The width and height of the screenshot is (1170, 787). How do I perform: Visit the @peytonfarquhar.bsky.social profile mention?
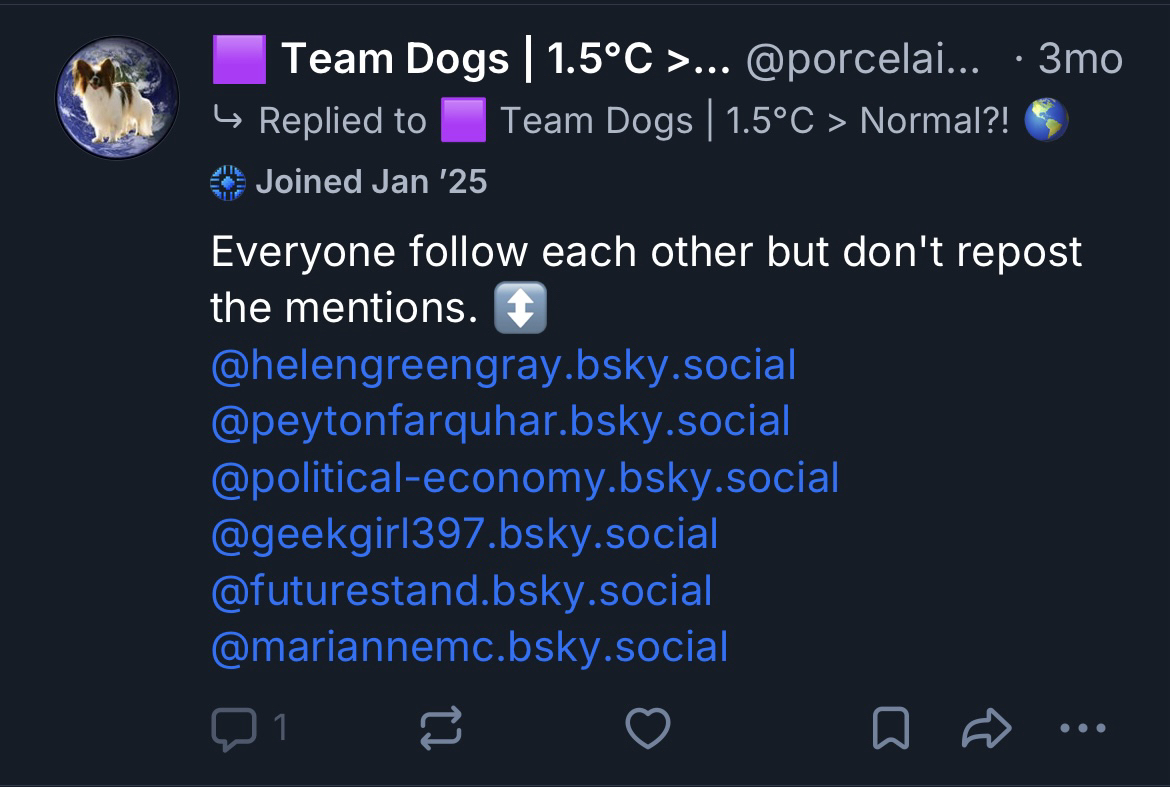500,421
